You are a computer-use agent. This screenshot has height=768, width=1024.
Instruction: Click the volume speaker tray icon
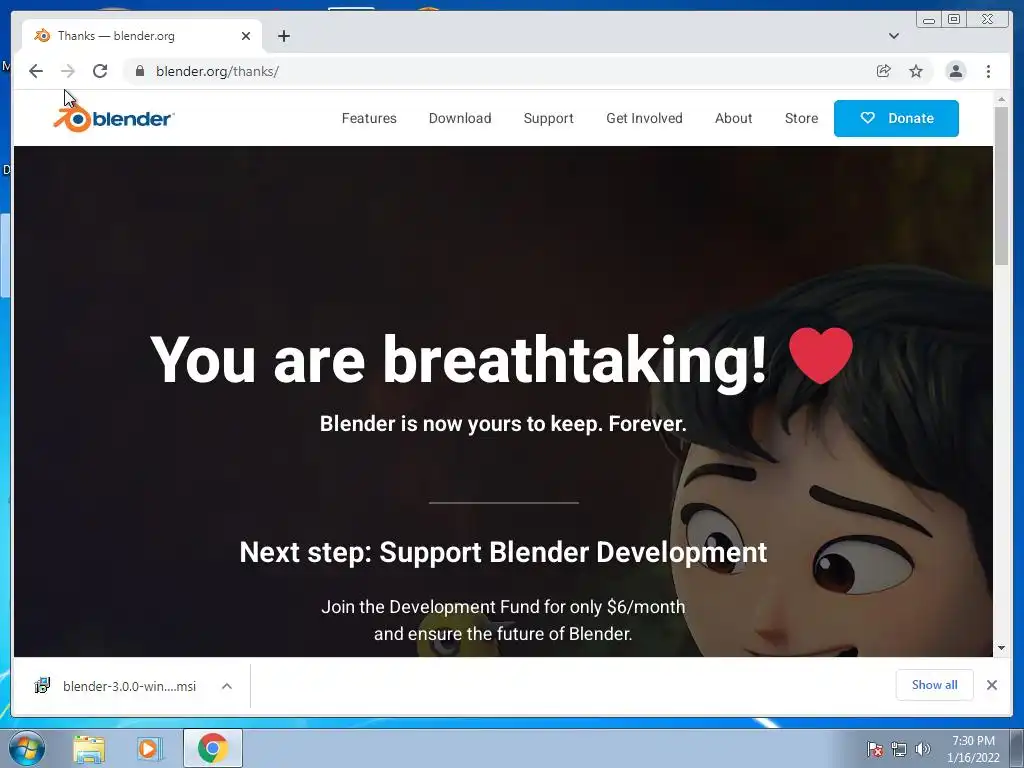923,748
